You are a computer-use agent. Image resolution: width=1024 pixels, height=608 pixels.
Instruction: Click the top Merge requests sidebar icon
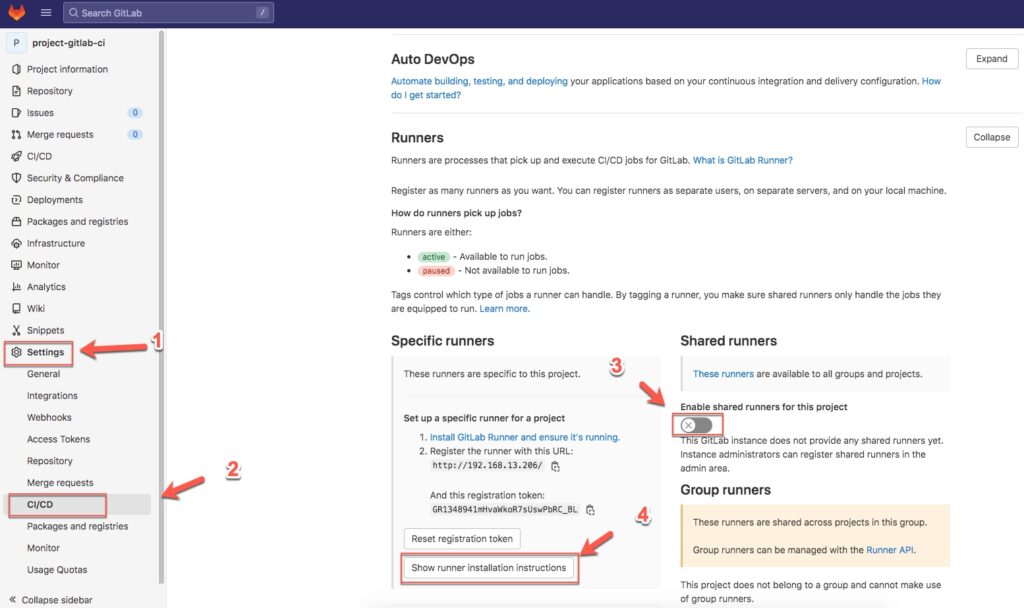click(x=16, y=135)
